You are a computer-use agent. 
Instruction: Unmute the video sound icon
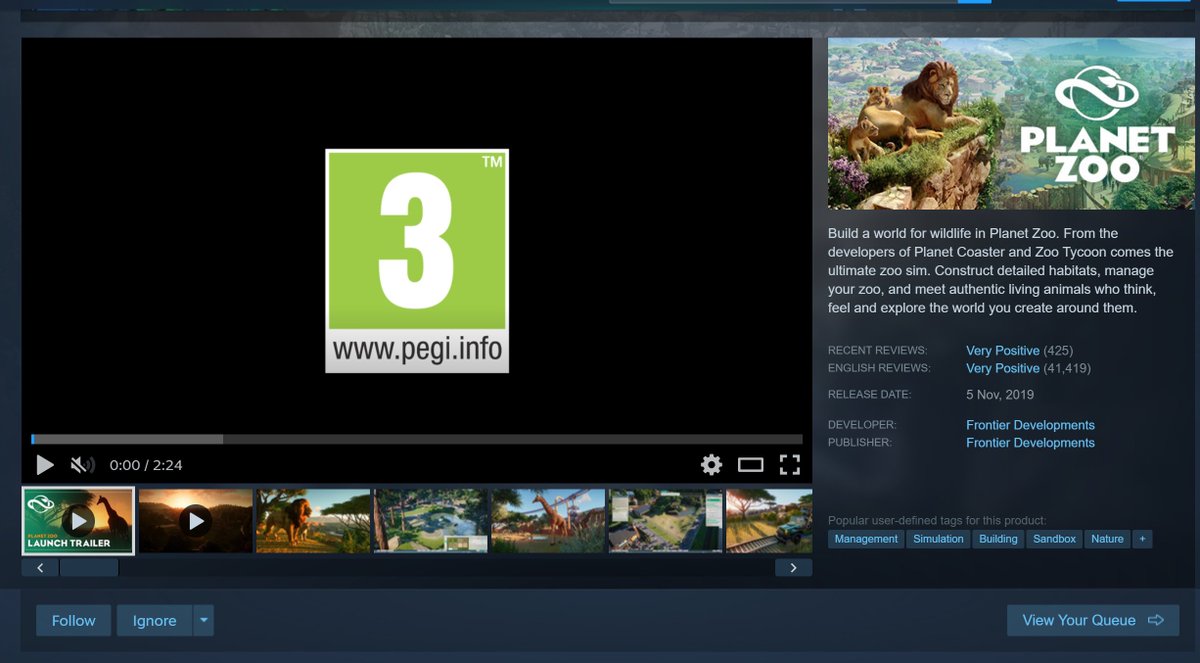(82, 465)
